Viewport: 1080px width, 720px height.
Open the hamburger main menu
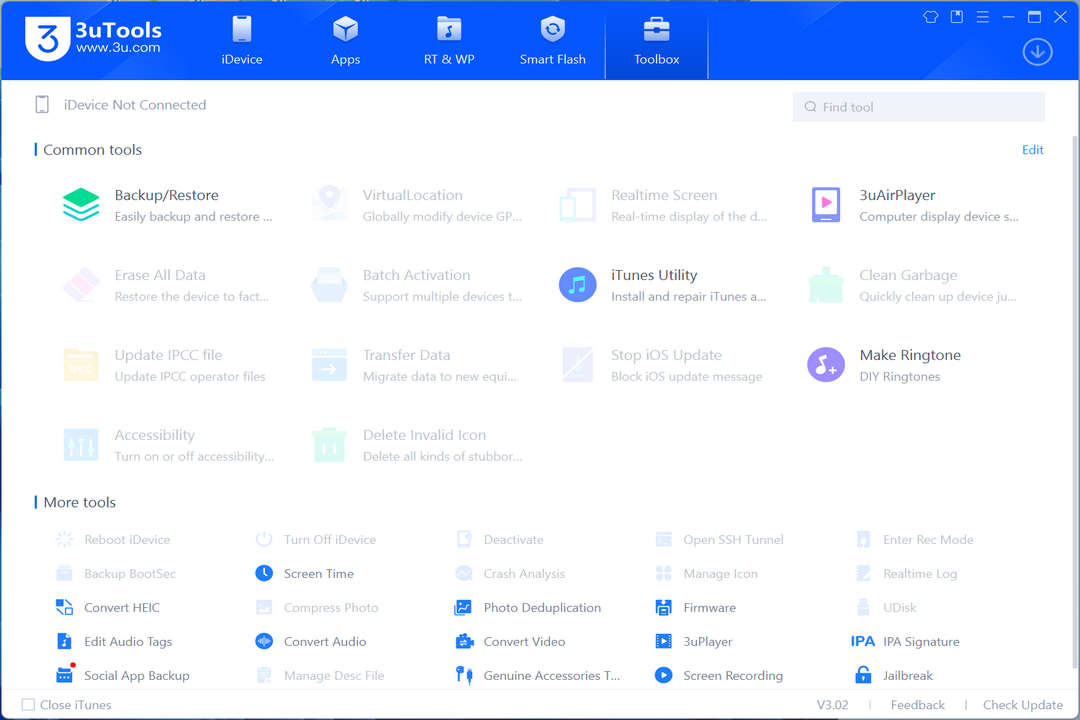point(983,17)
